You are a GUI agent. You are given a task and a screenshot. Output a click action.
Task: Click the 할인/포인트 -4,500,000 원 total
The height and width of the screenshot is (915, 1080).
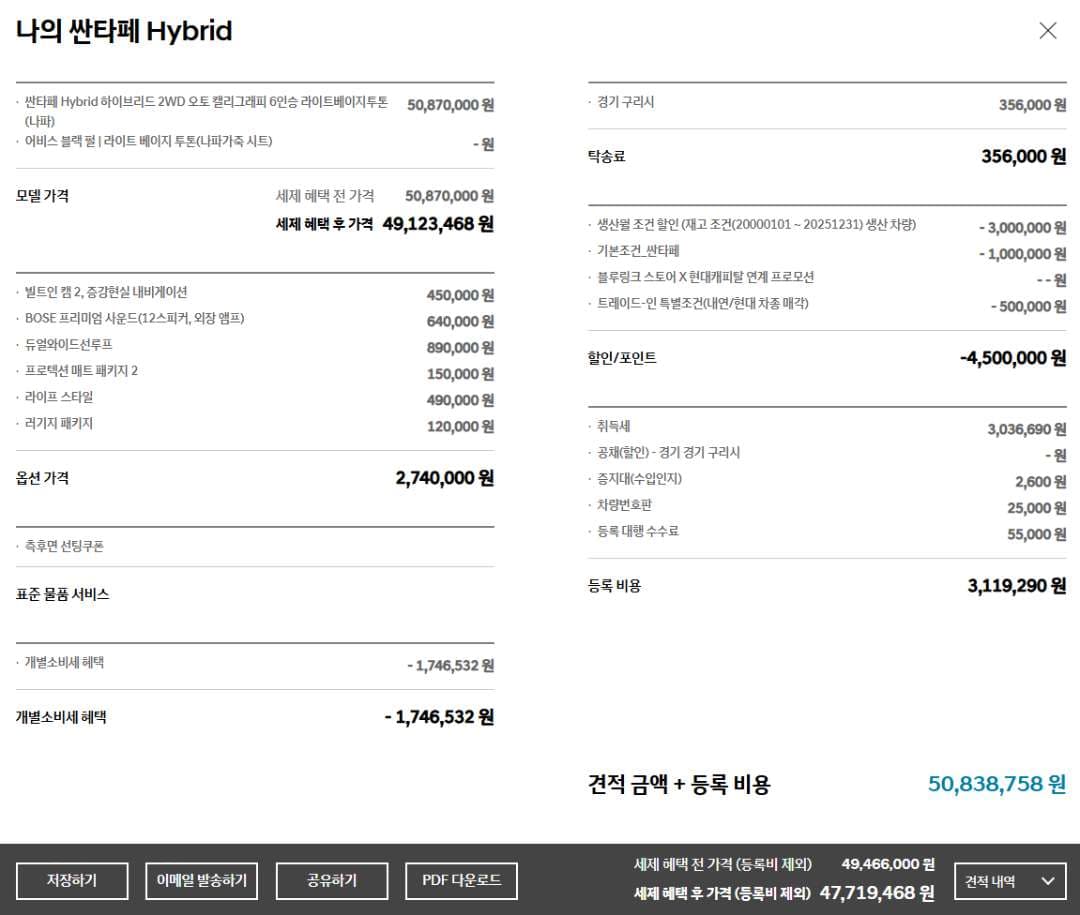tap(1013, 358)
